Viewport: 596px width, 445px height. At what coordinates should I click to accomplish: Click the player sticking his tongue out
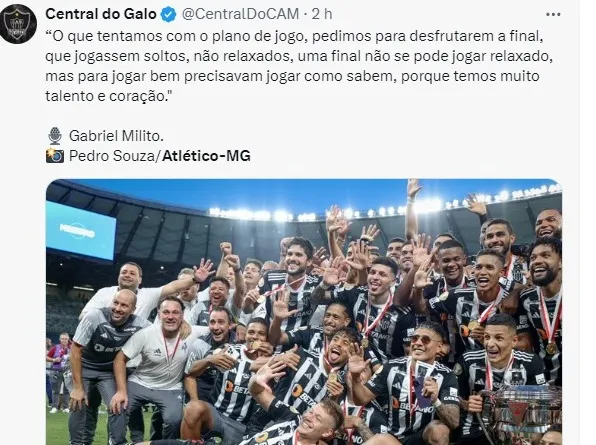[x=337, y=350]
